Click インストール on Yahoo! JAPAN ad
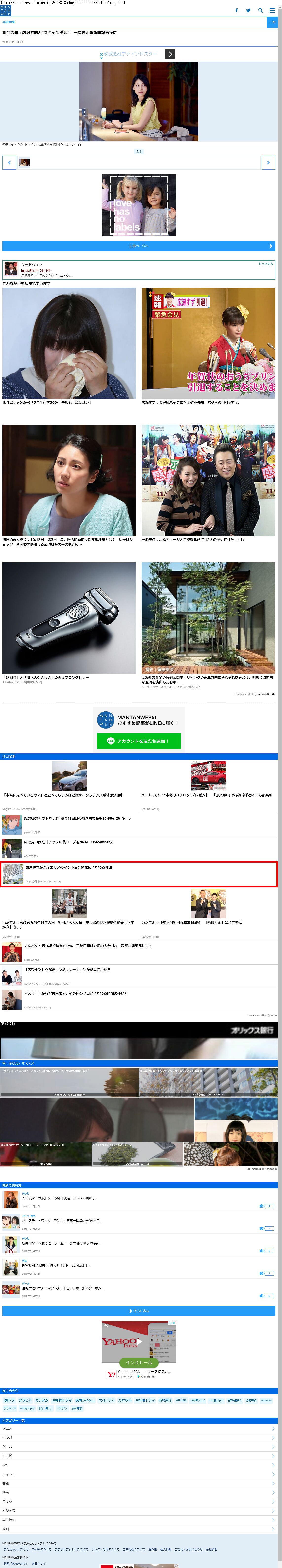Screen dimensions: 282x1568 pos(139,1363)
